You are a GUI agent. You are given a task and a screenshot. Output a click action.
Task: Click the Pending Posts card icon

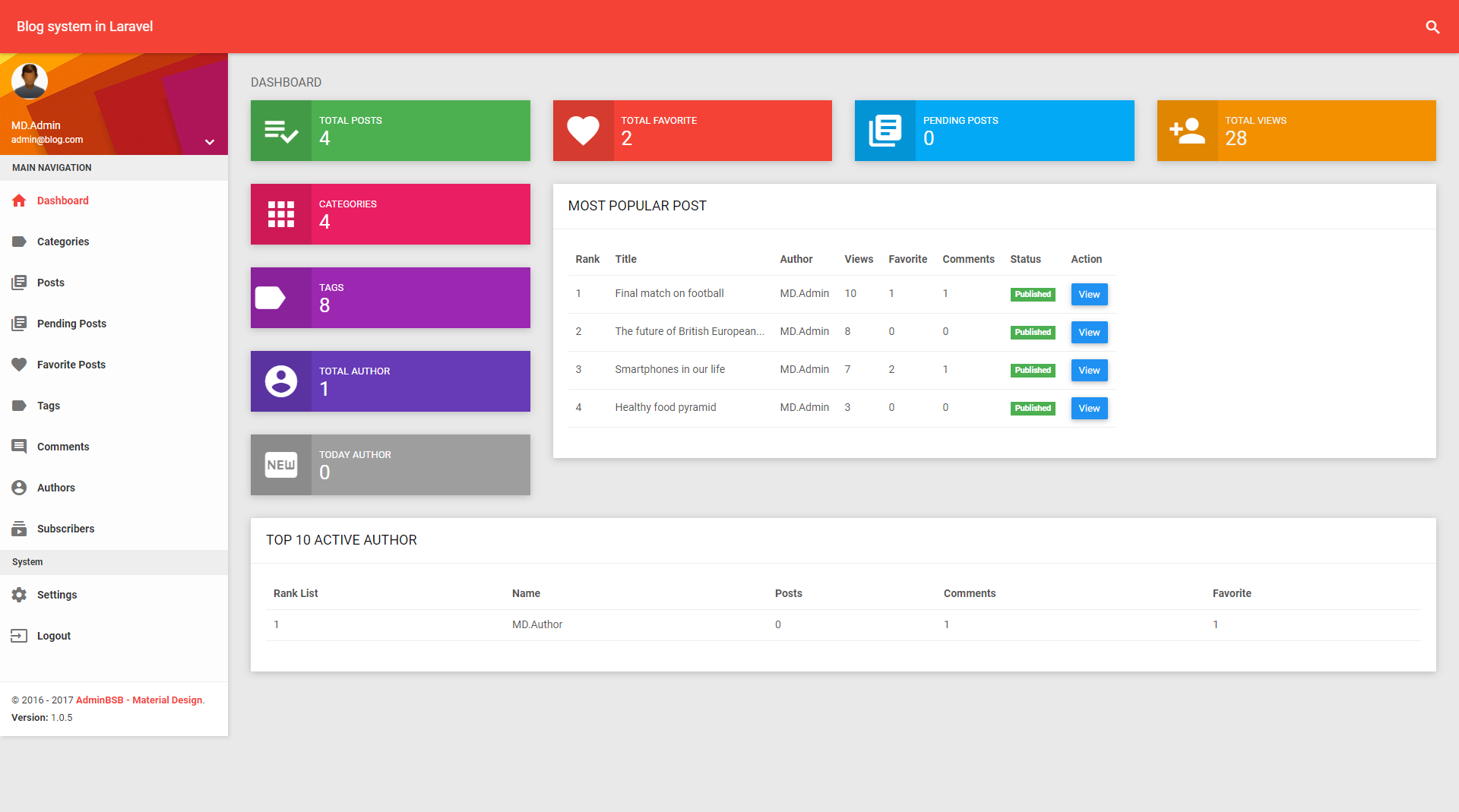coord(885,131)
